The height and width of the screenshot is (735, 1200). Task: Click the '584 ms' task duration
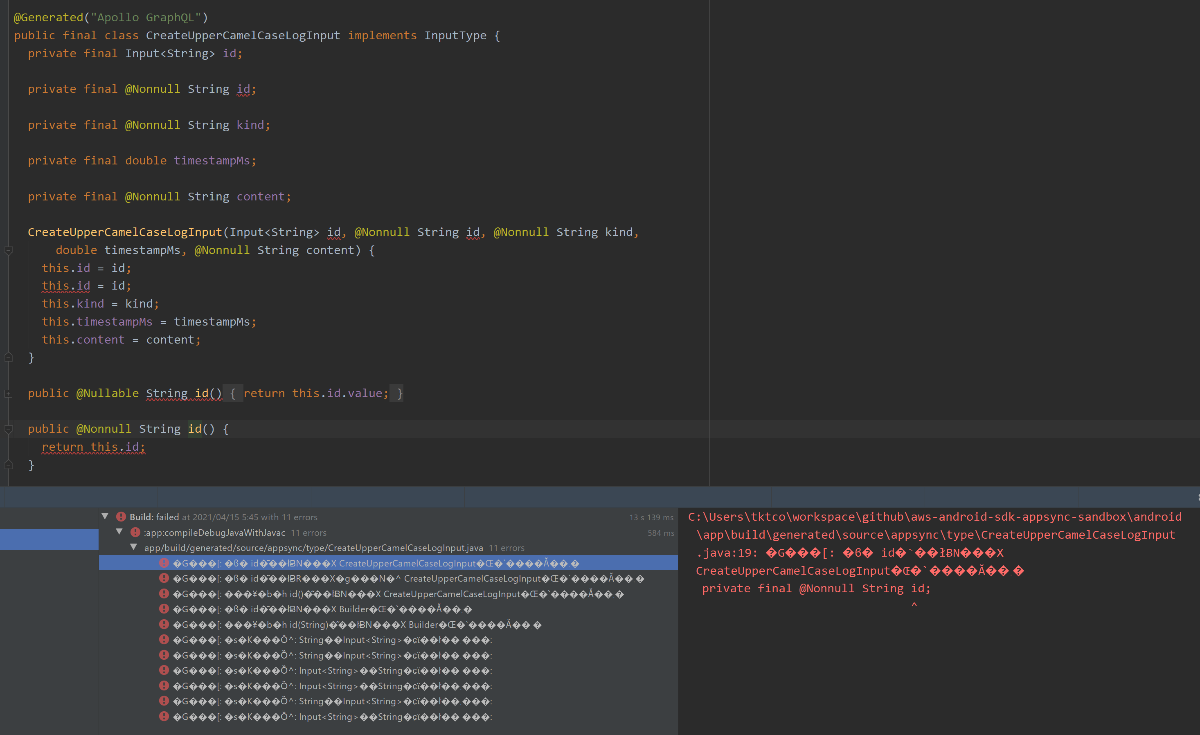coord(661,533)
